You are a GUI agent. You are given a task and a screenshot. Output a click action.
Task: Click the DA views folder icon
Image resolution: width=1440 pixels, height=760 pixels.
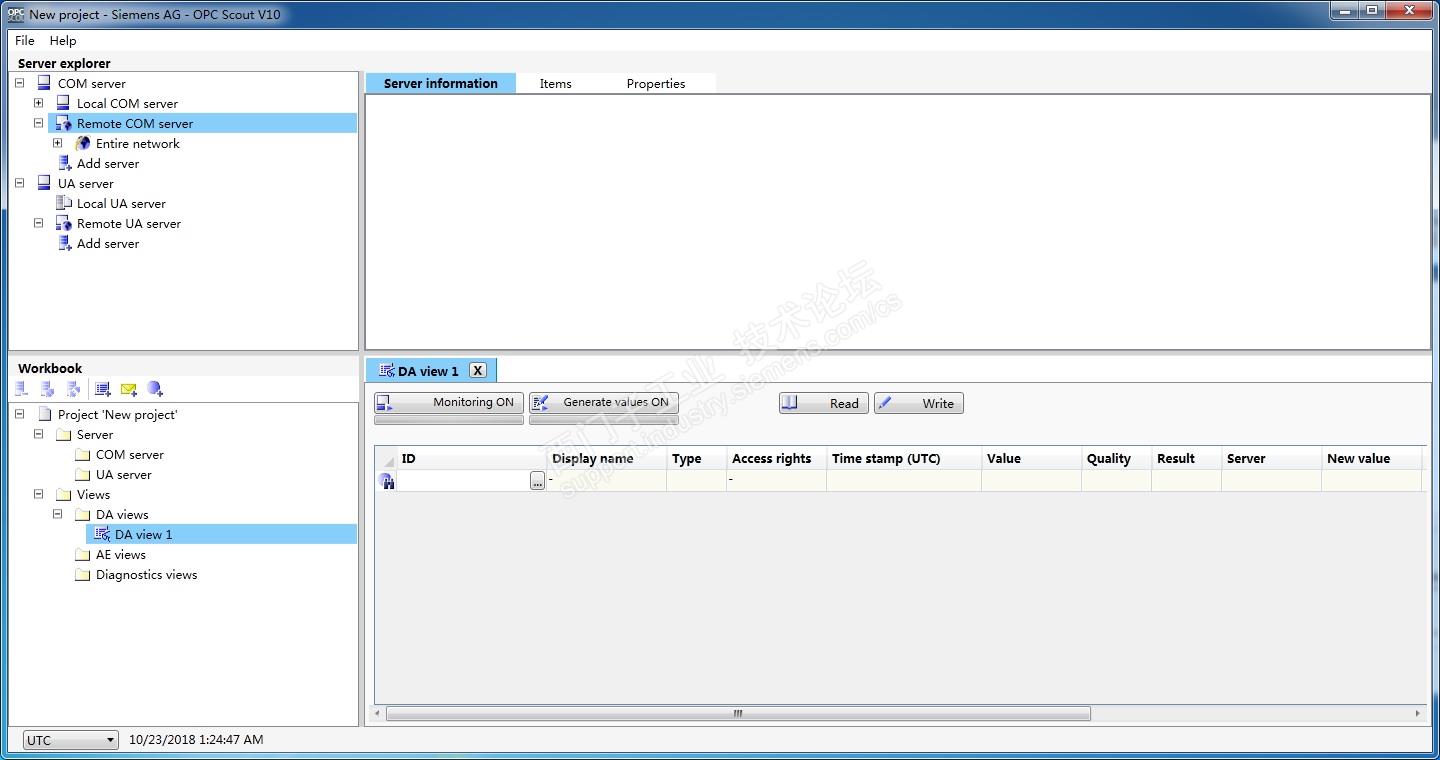tap(82, 514)
